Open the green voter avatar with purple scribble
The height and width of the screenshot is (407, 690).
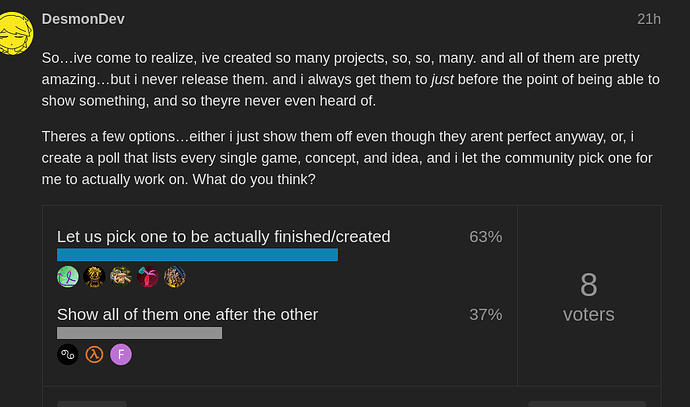(68, 277)
